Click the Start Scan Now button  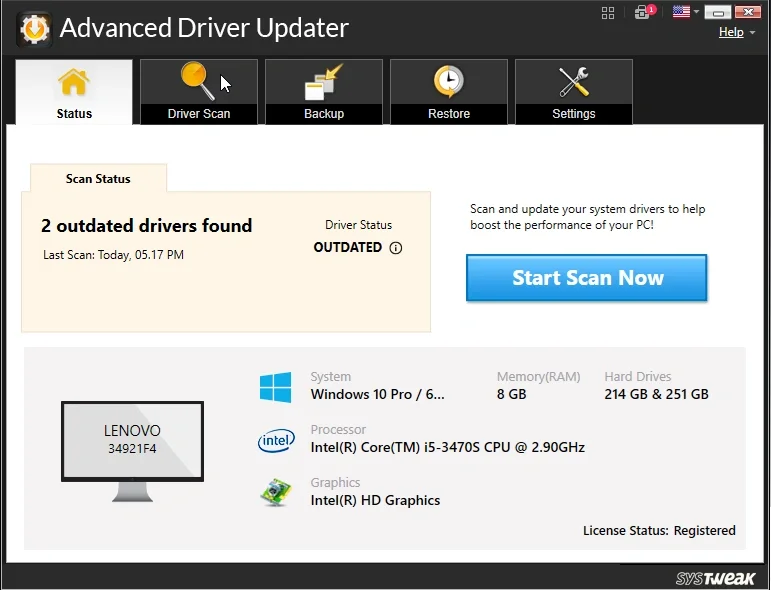(x=587, y=278)
